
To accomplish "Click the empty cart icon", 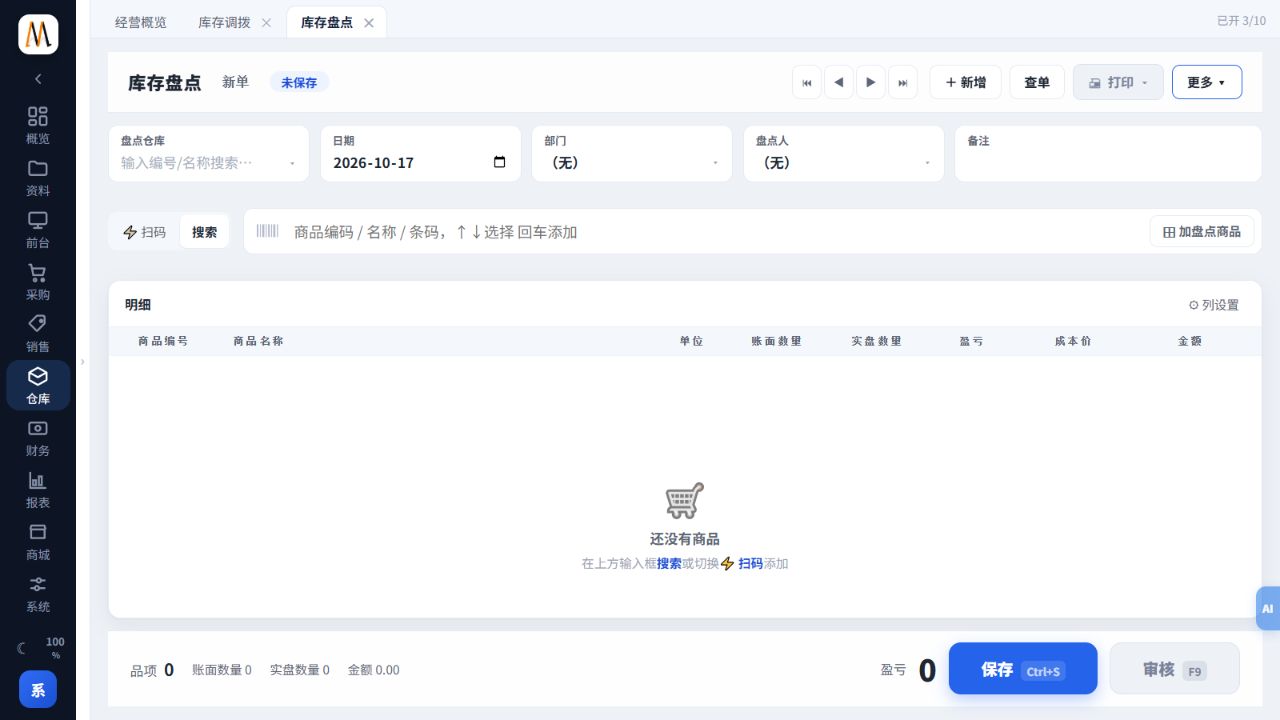I will [x=685, y=500].
